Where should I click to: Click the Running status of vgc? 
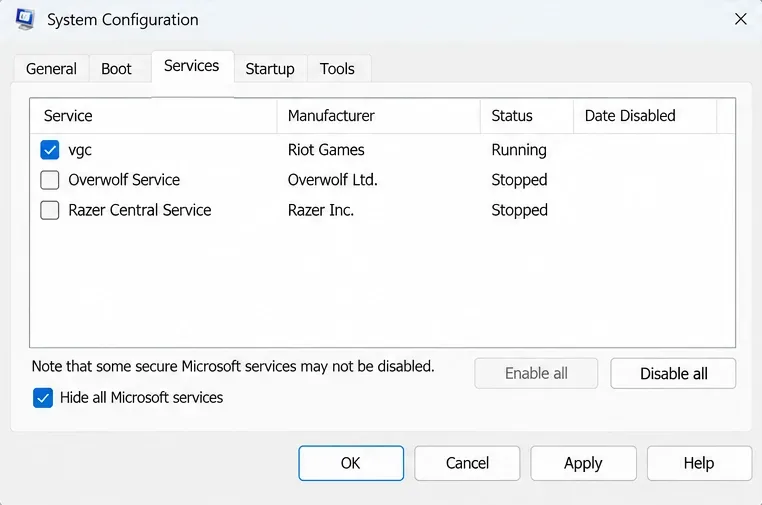519,150
